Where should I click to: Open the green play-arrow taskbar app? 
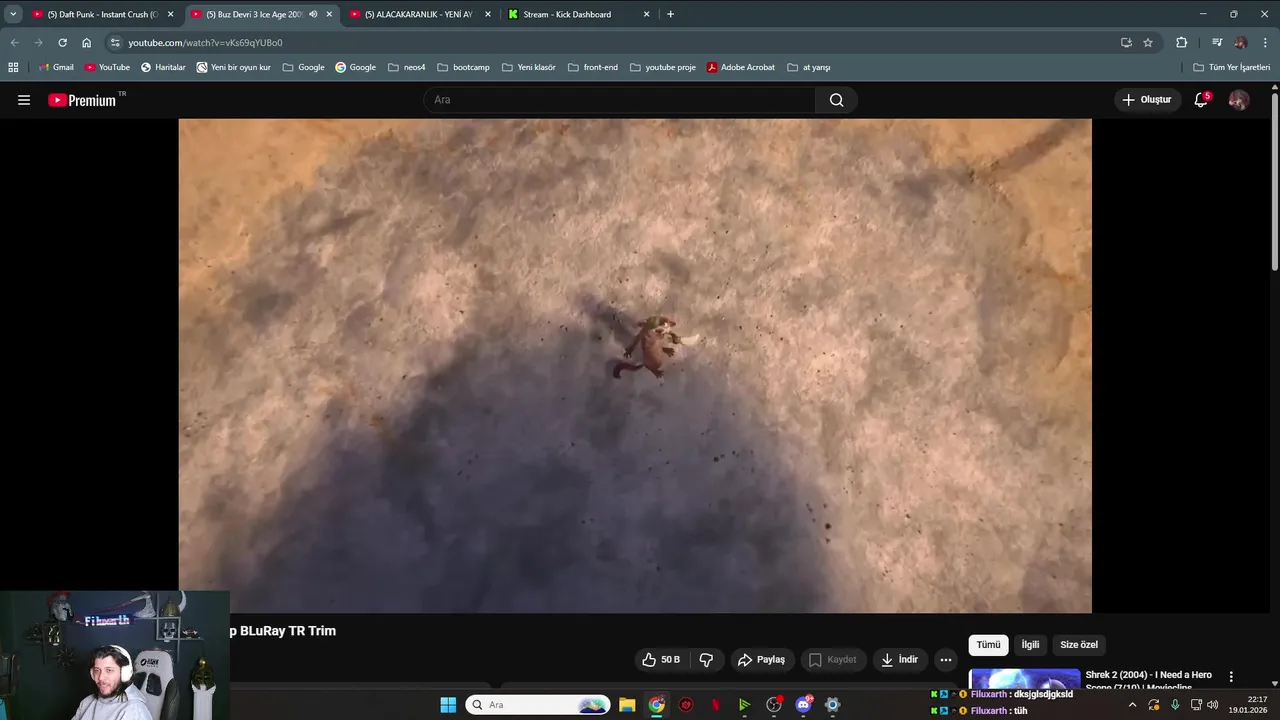point(744,705)
